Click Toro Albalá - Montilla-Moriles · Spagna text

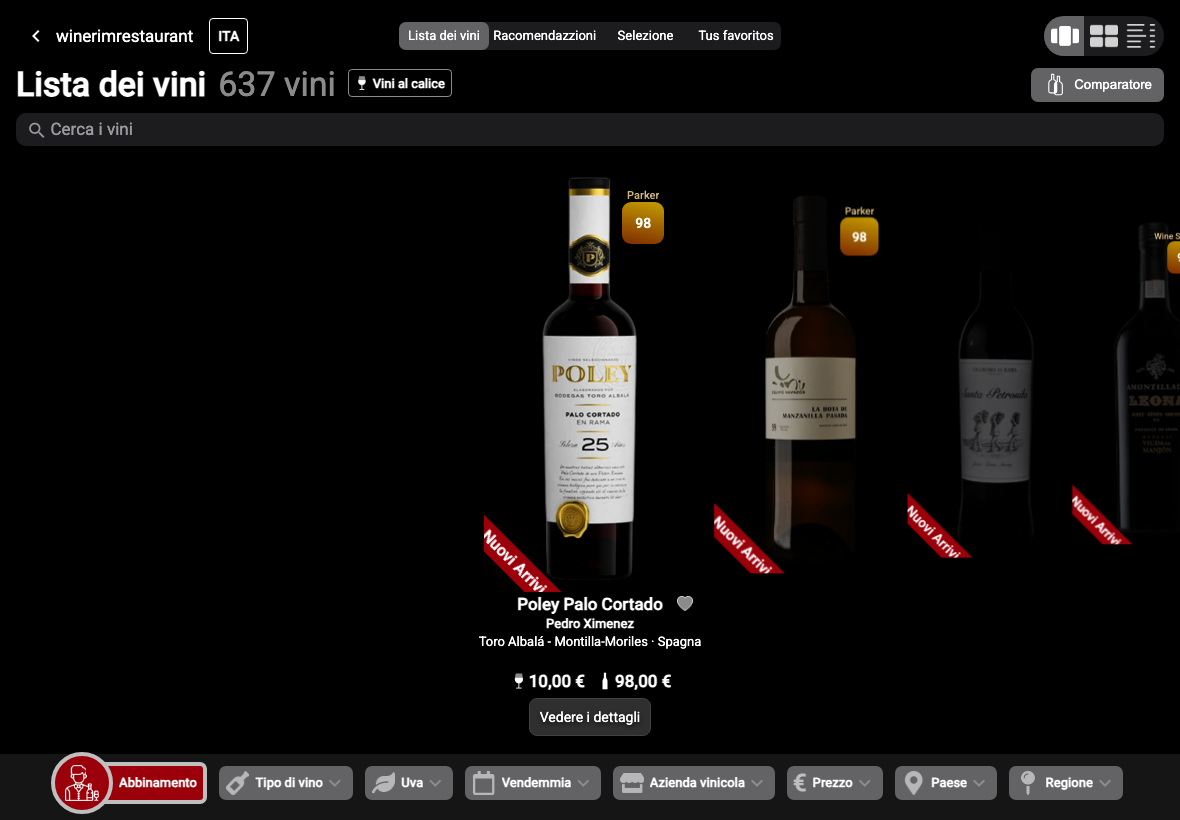tap(589, 642)
